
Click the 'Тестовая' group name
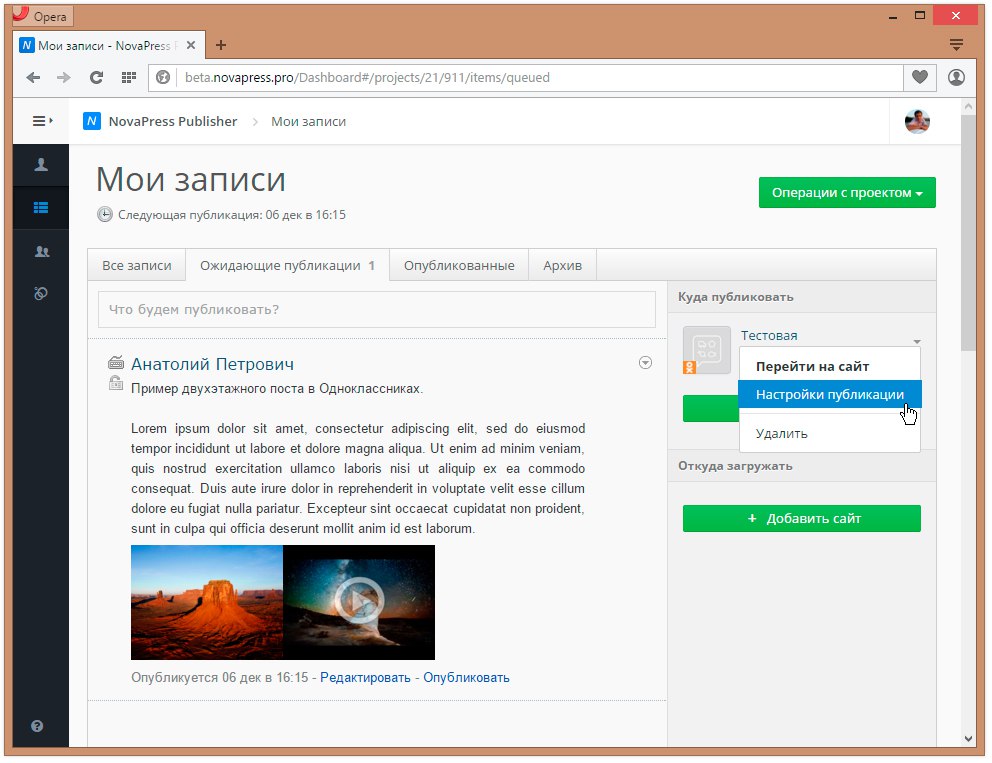tap(769, 336)
